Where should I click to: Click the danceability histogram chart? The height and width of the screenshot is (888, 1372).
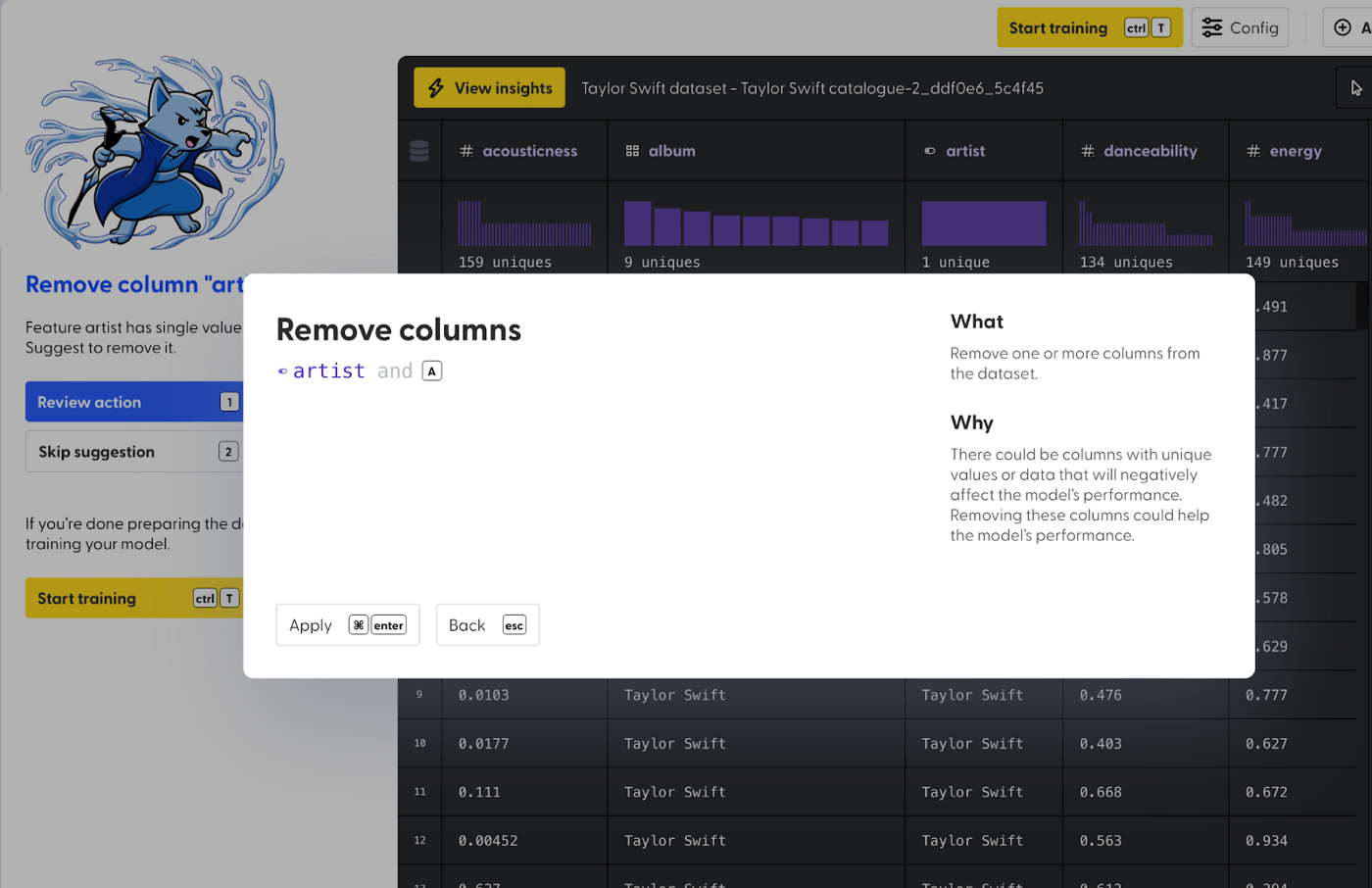point(1146,223)
